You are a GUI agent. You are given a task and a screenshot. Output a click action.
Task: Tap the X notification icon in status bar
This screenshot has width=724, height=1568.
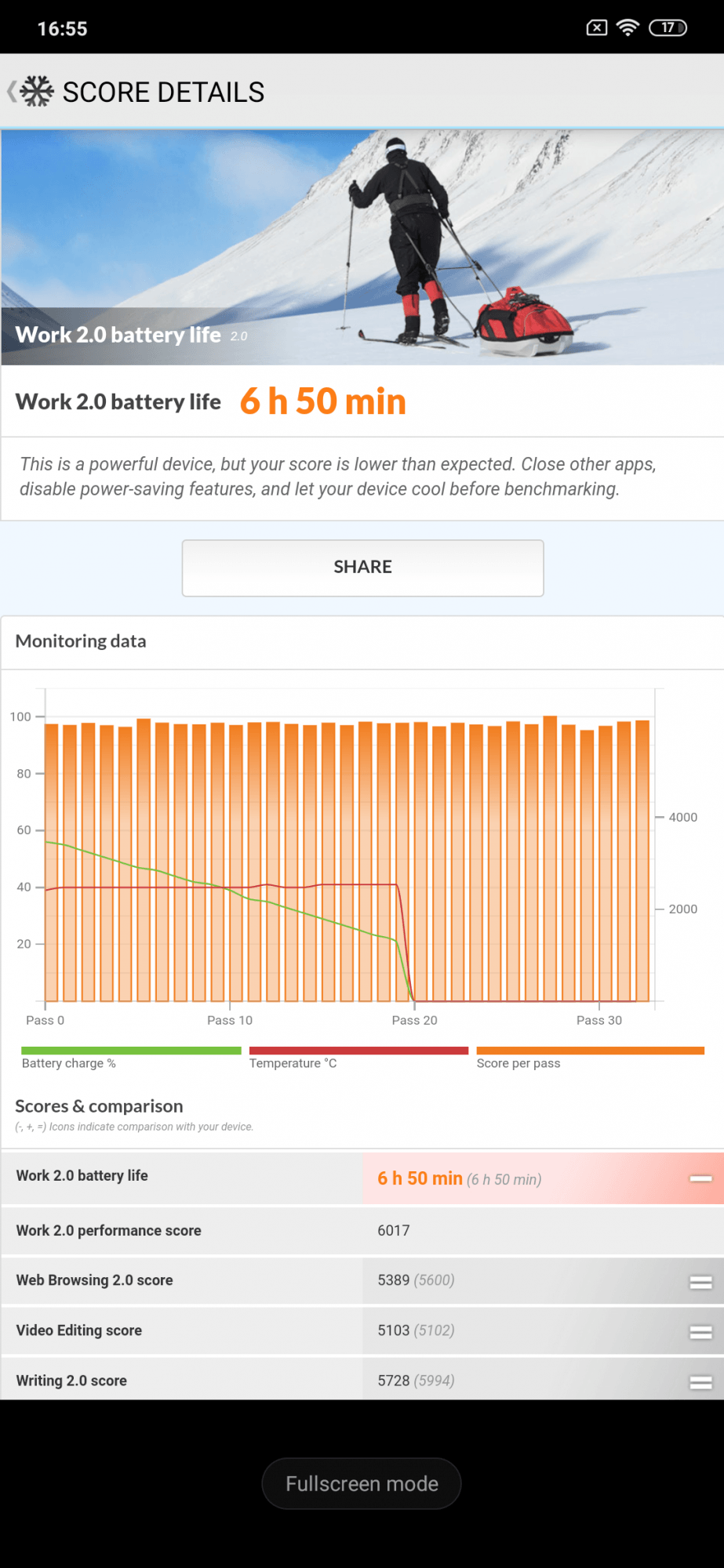coord(596,28)
